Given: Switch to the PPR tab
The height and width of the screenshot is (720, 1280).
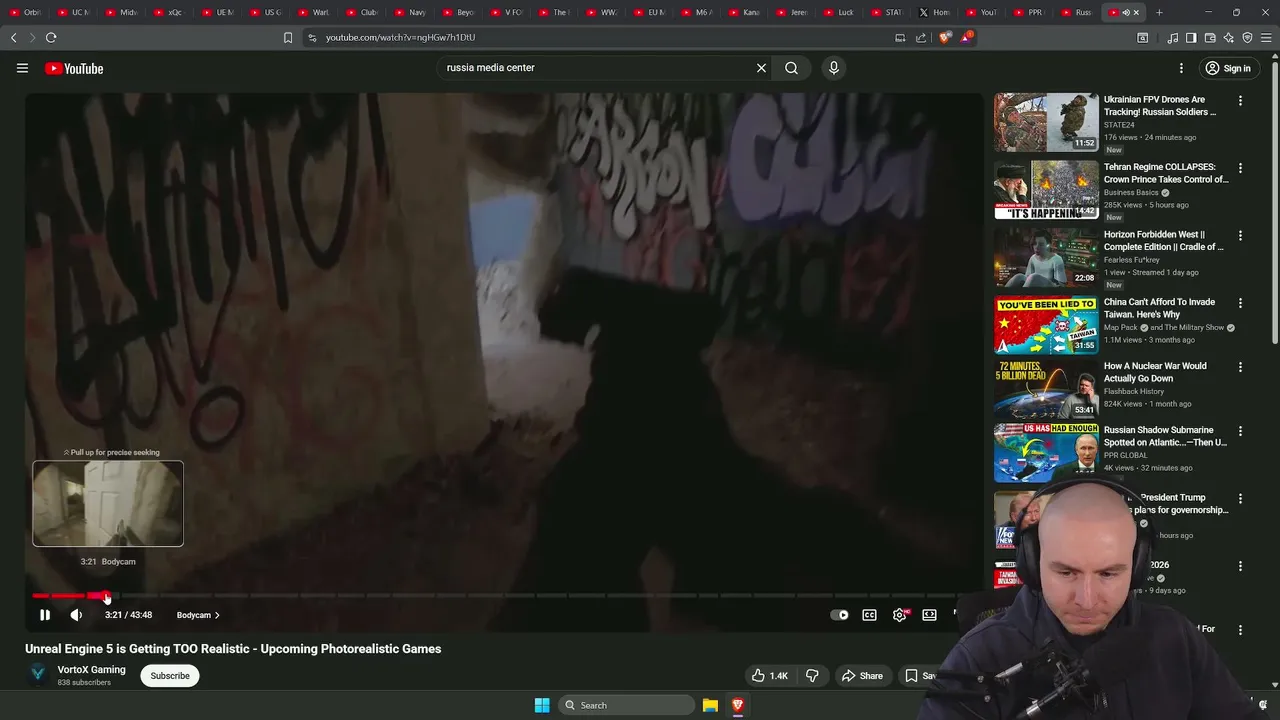Looking at the screenshot, I should (x=1032, y=13).
